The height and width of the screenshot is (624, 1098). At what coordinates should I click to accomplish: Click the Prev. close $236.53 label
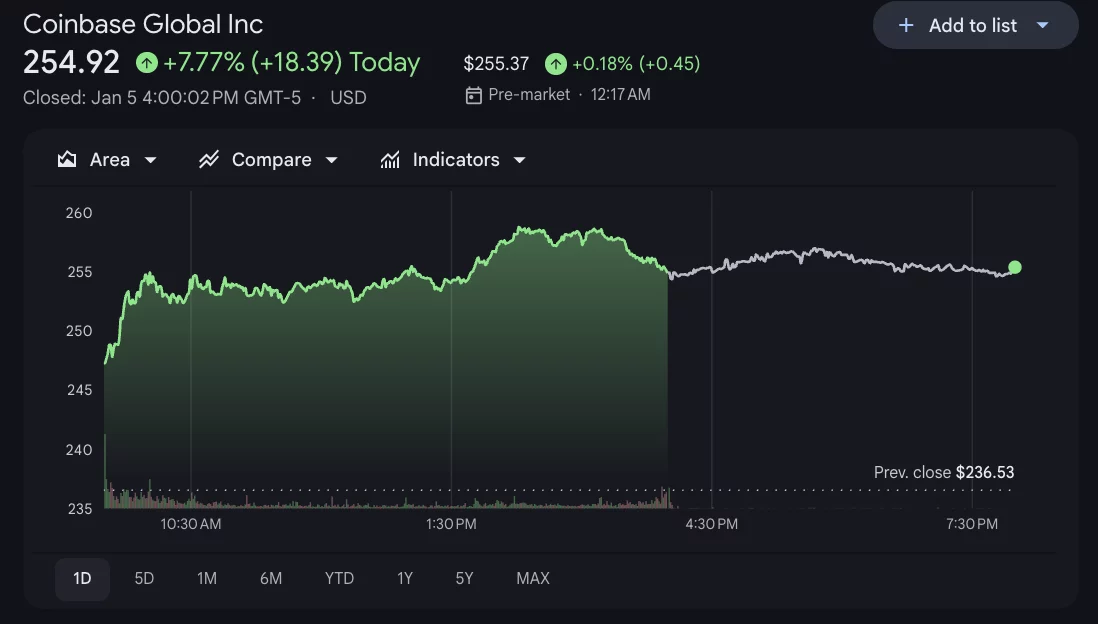pos(943,472)
